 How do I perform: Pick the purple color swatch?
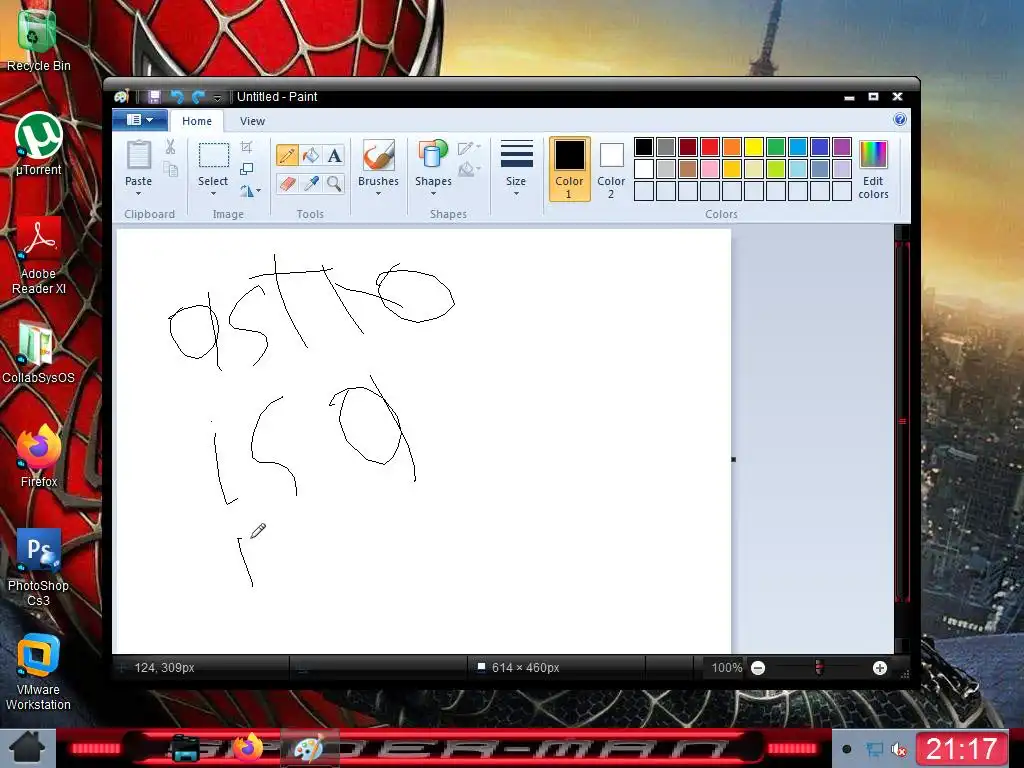pyautogui.click(x=842, y=147)
